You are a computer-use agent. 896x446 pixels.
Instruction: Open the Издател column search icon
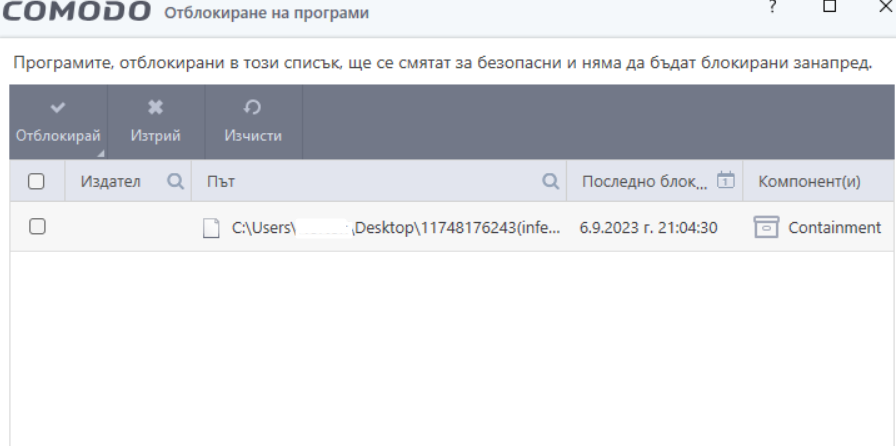tap(175, 181)
